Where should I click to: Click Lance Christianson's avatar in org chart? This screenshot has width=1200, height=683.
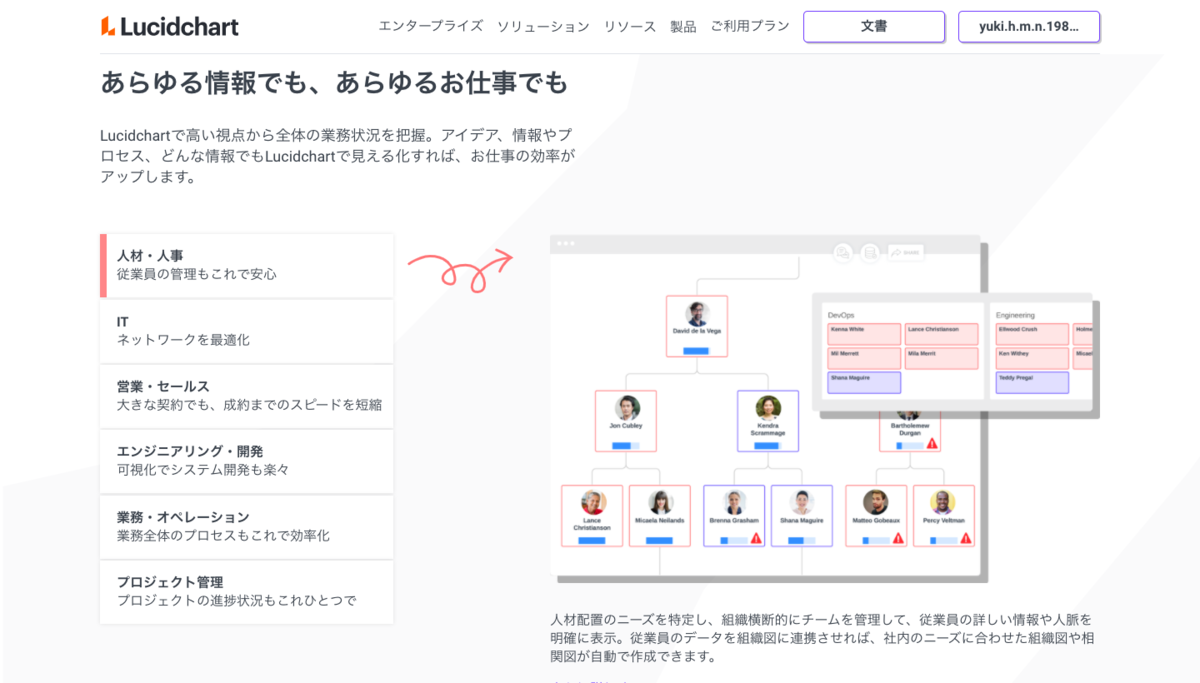click(592, 502)
